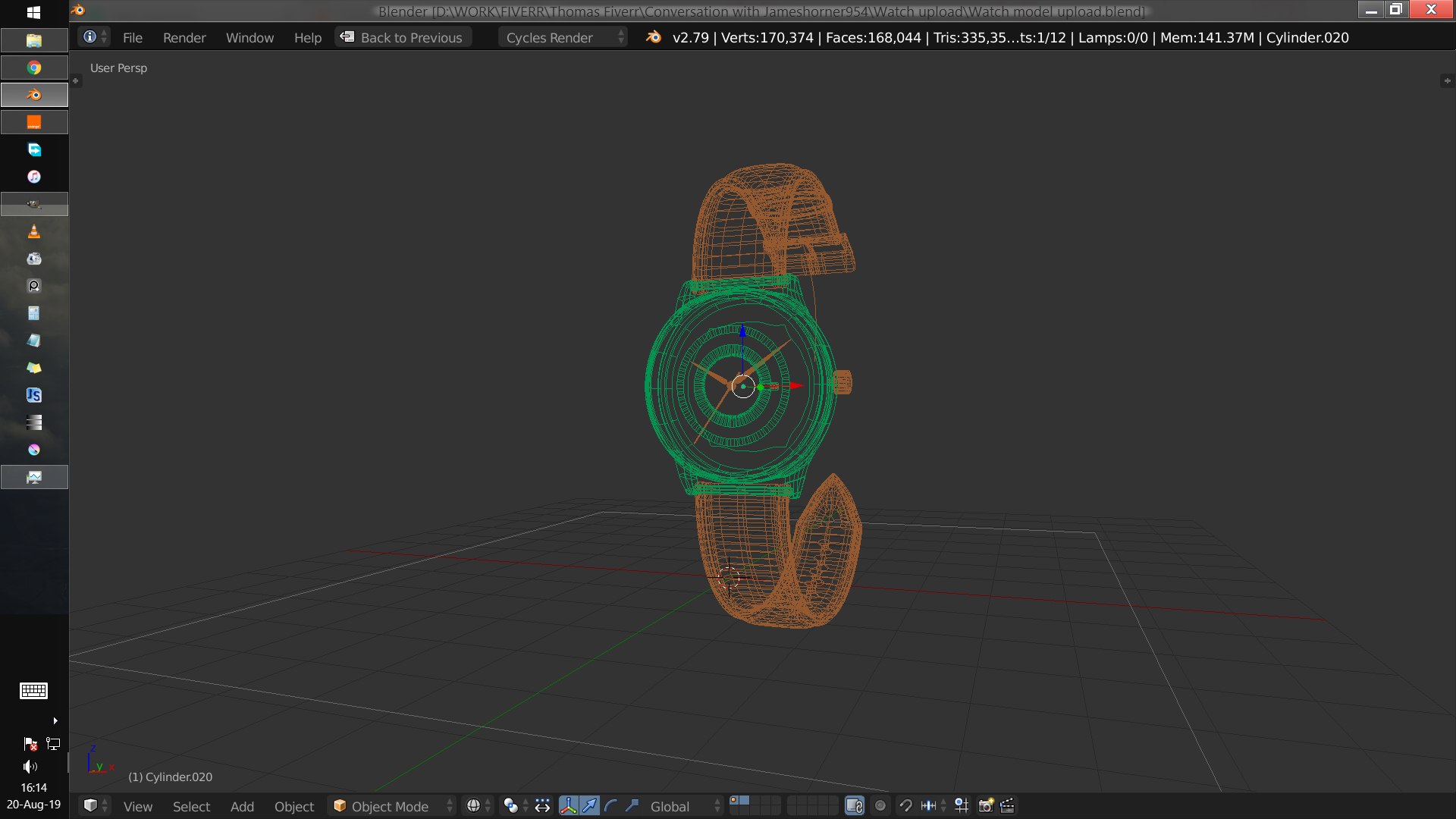The height and width of the screenshot is (819, 1456).
Task: Click the volume speaker tray icon
Action: 30,767
